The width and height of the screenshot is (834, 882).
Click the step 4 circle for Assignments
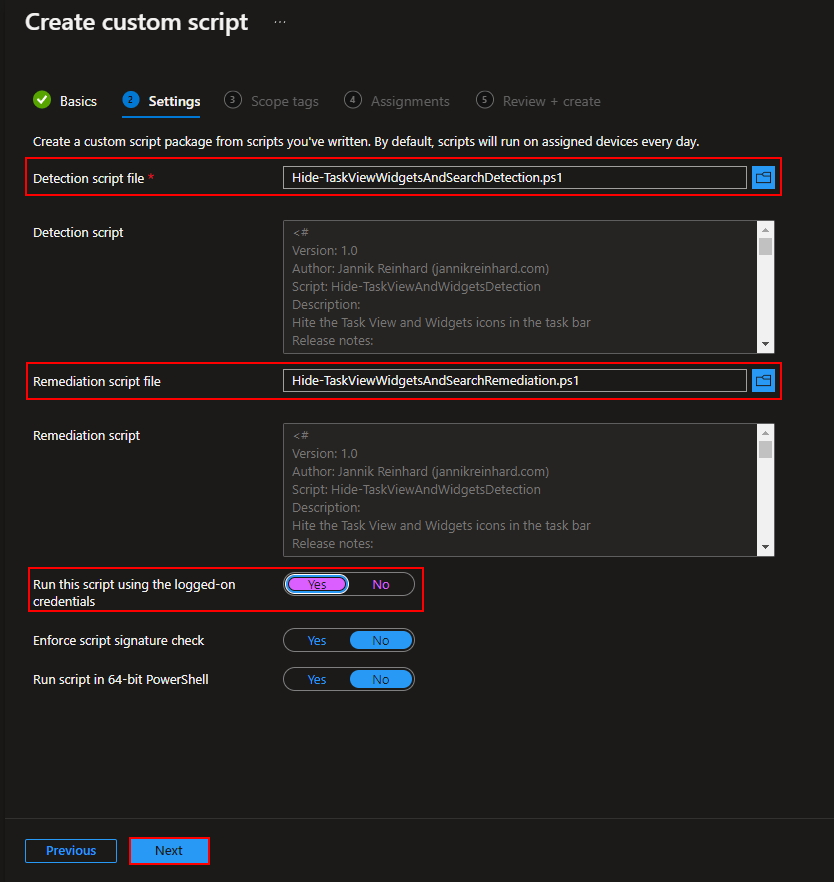[x=353, y=100]
